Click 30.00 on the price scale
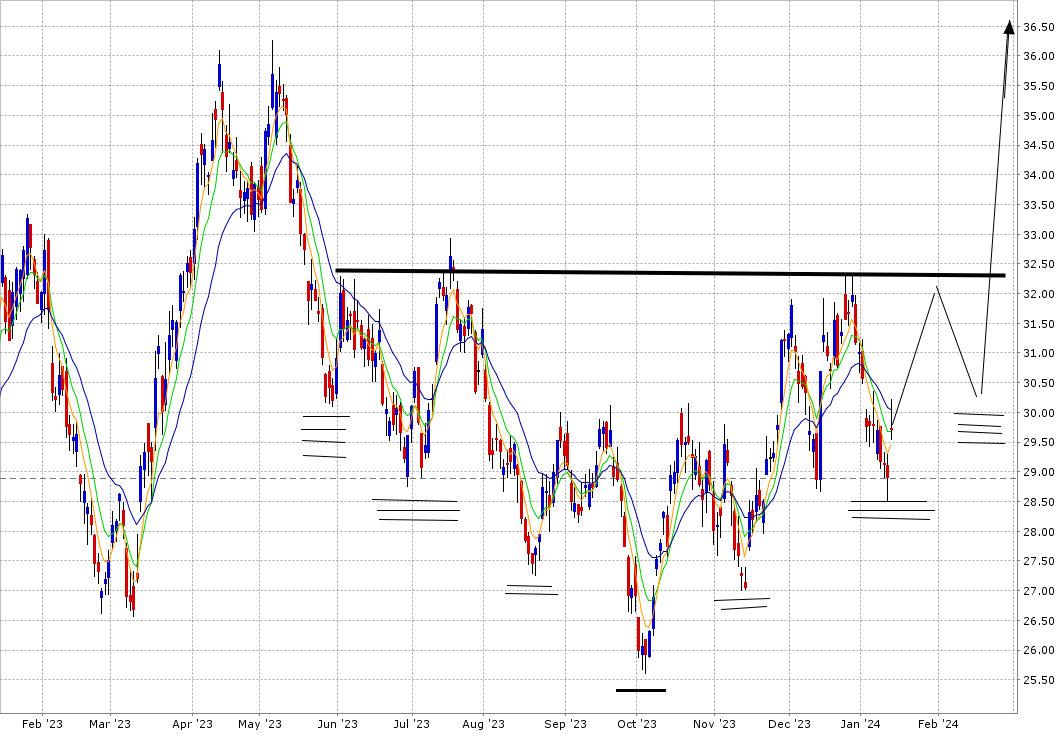Viewport: 1063px width, 738px height. (x=1039, y=413)
